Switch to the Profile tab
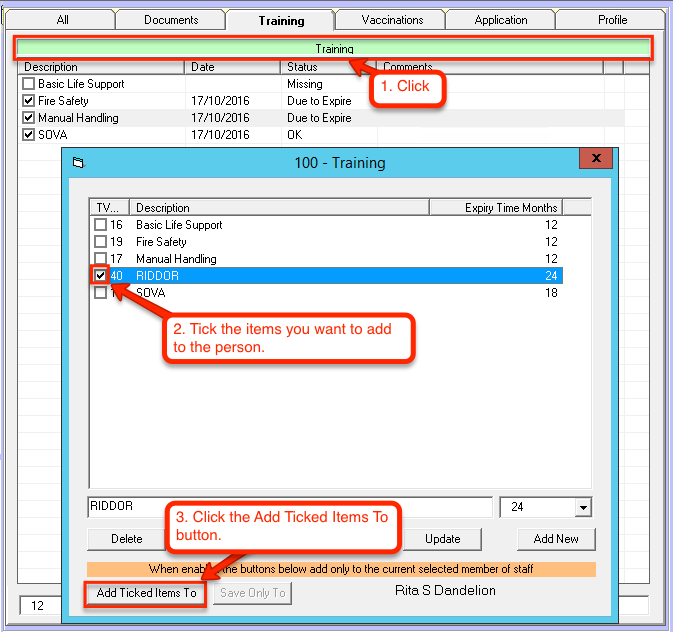 (612, 20)
